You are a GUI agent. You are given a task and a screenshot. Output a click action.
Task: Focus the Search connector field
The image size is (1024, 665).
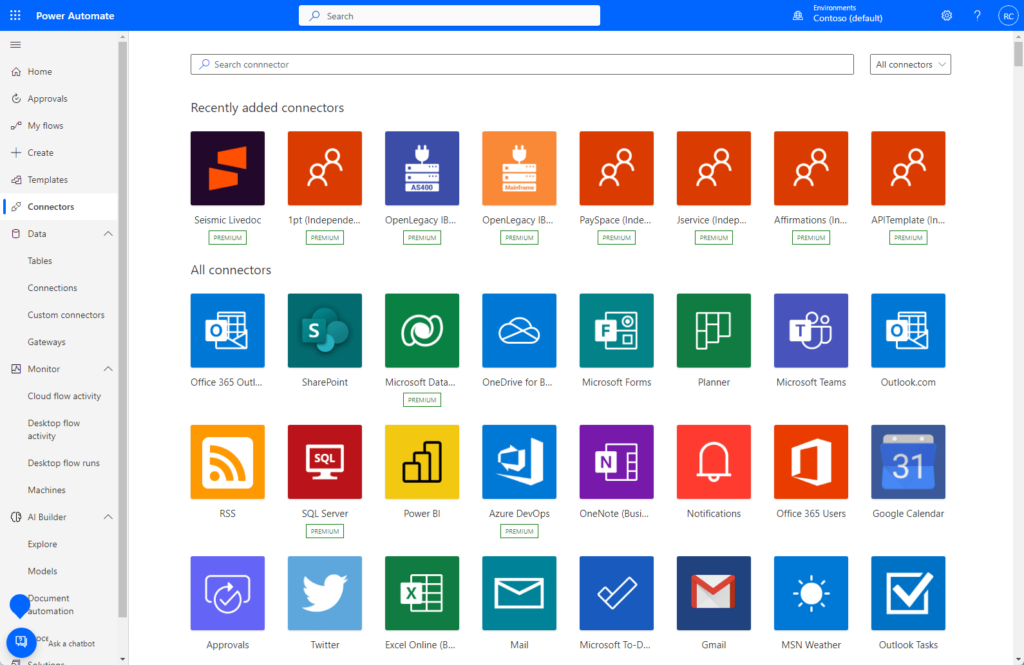[x=522, y=64]
